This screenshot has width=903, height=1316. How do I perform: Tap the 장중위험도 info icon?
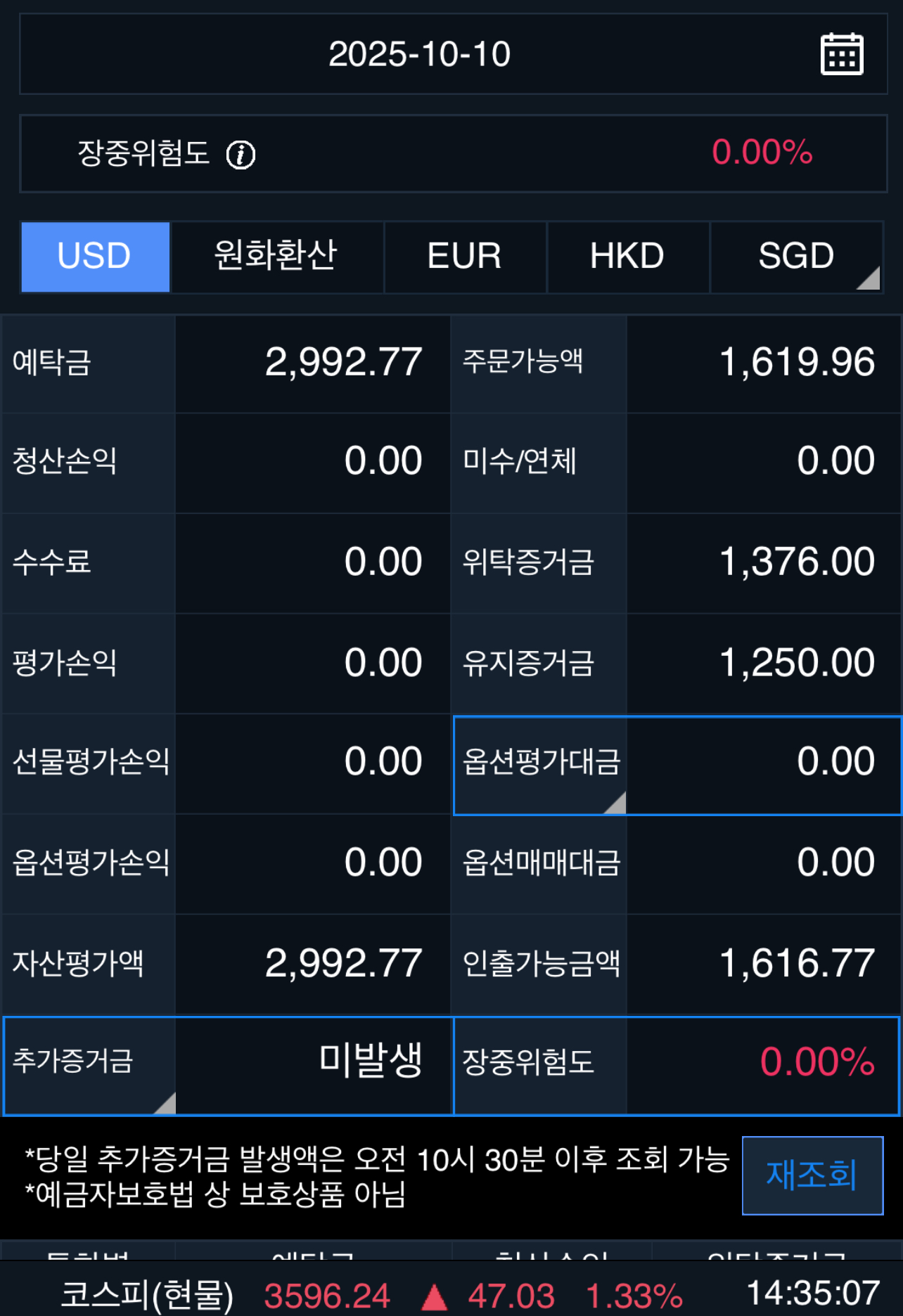(241, 155)
